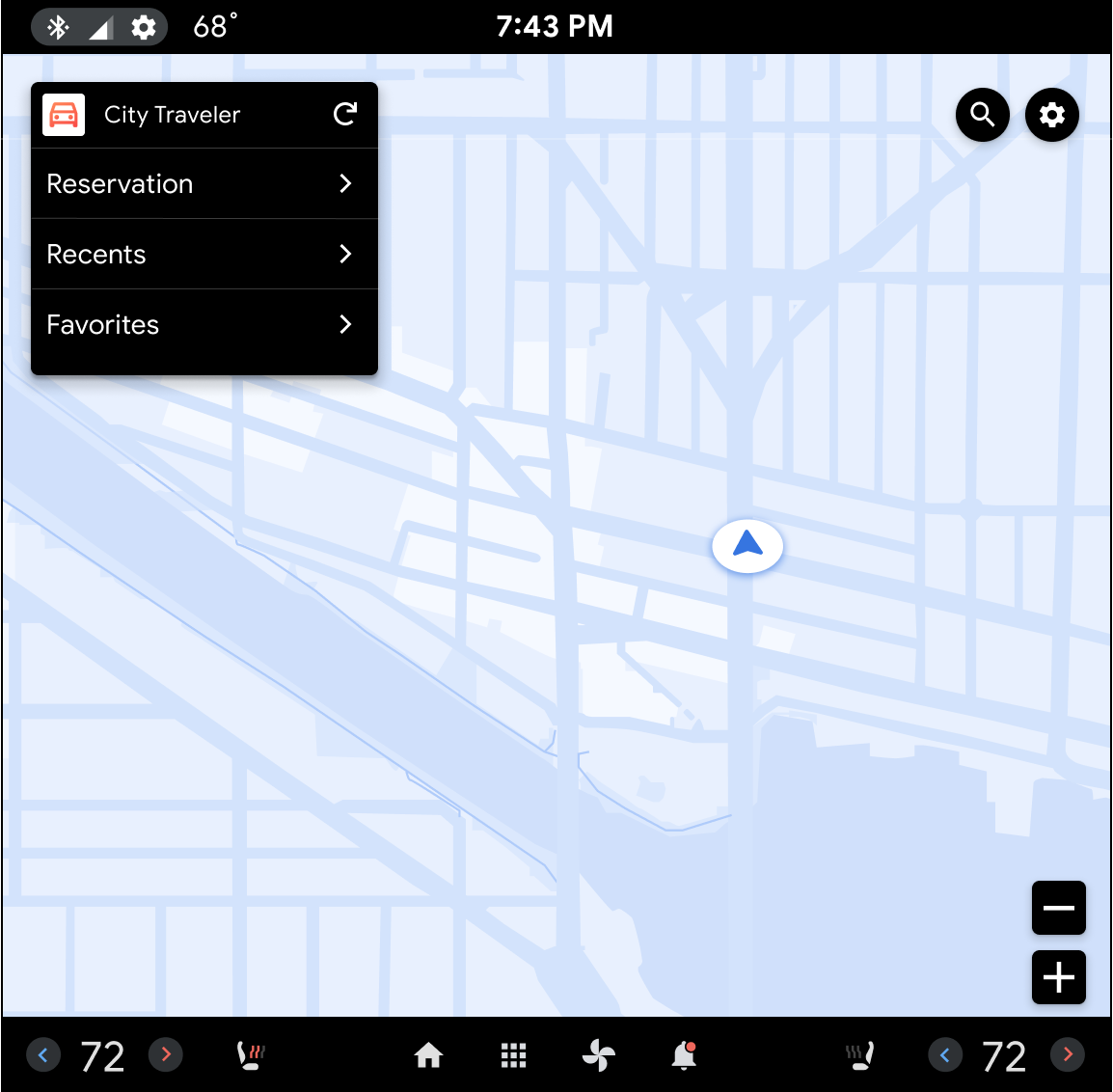
Task: Open the app launcher grid
Action: 513,1055
